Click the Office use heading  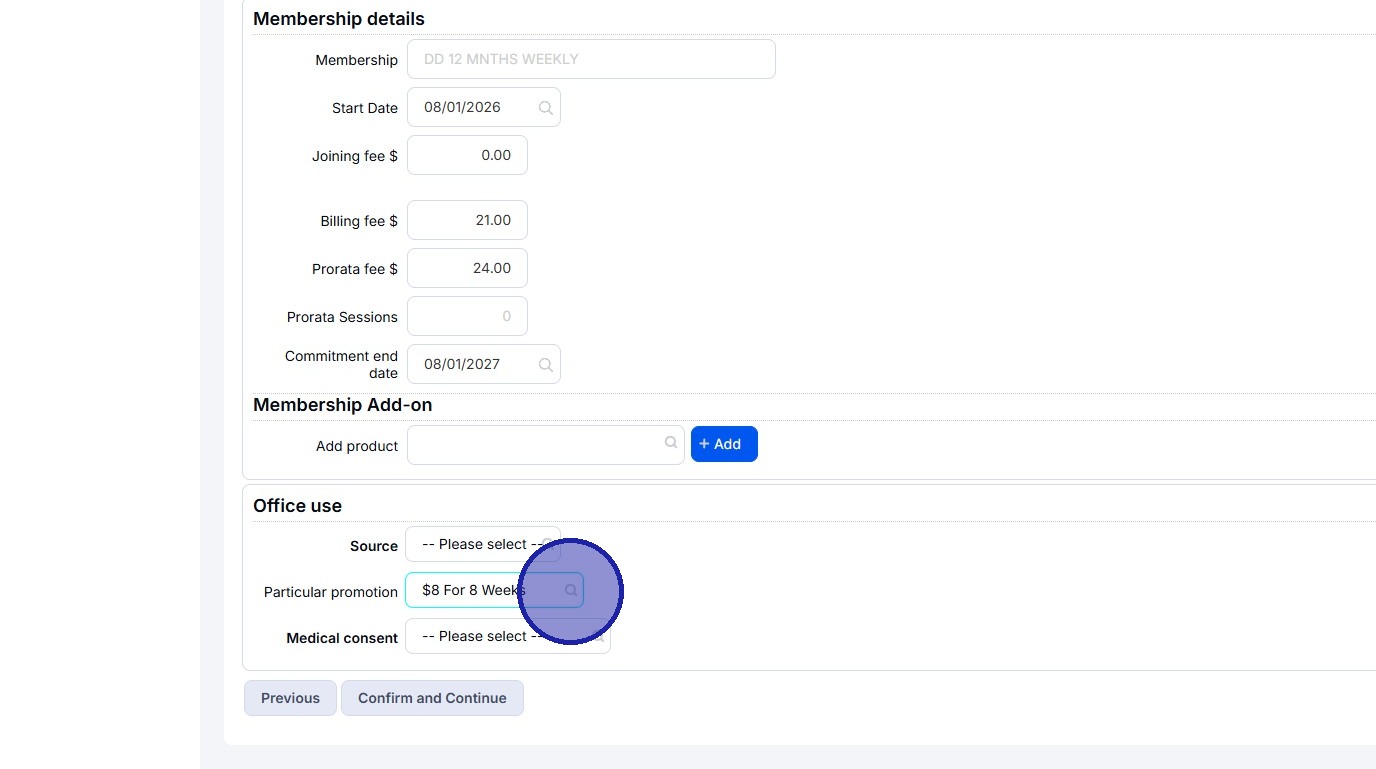[x=297, y=506]
